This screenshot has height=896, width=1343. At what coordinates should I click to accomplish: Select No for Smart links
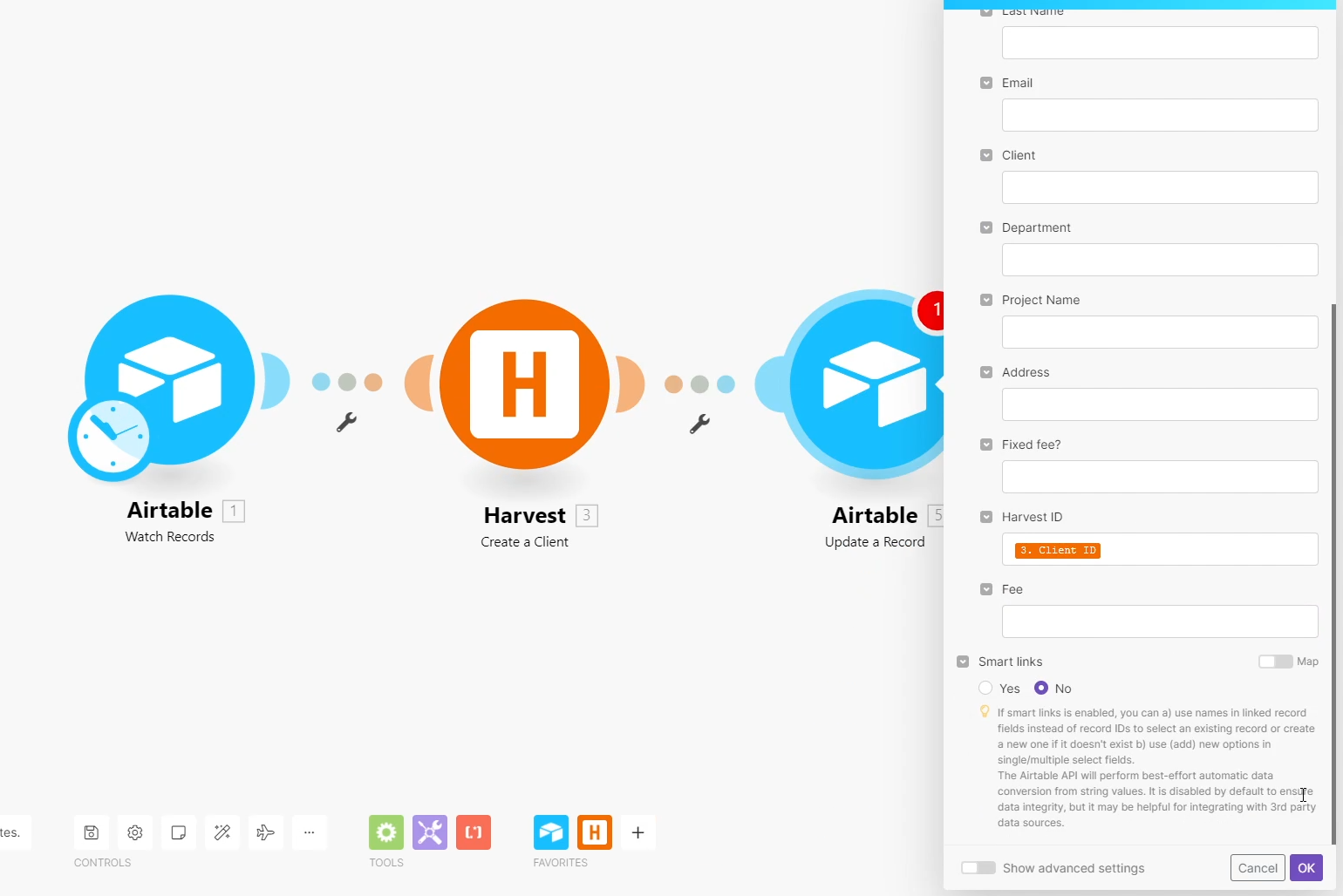click(1041, 688)
